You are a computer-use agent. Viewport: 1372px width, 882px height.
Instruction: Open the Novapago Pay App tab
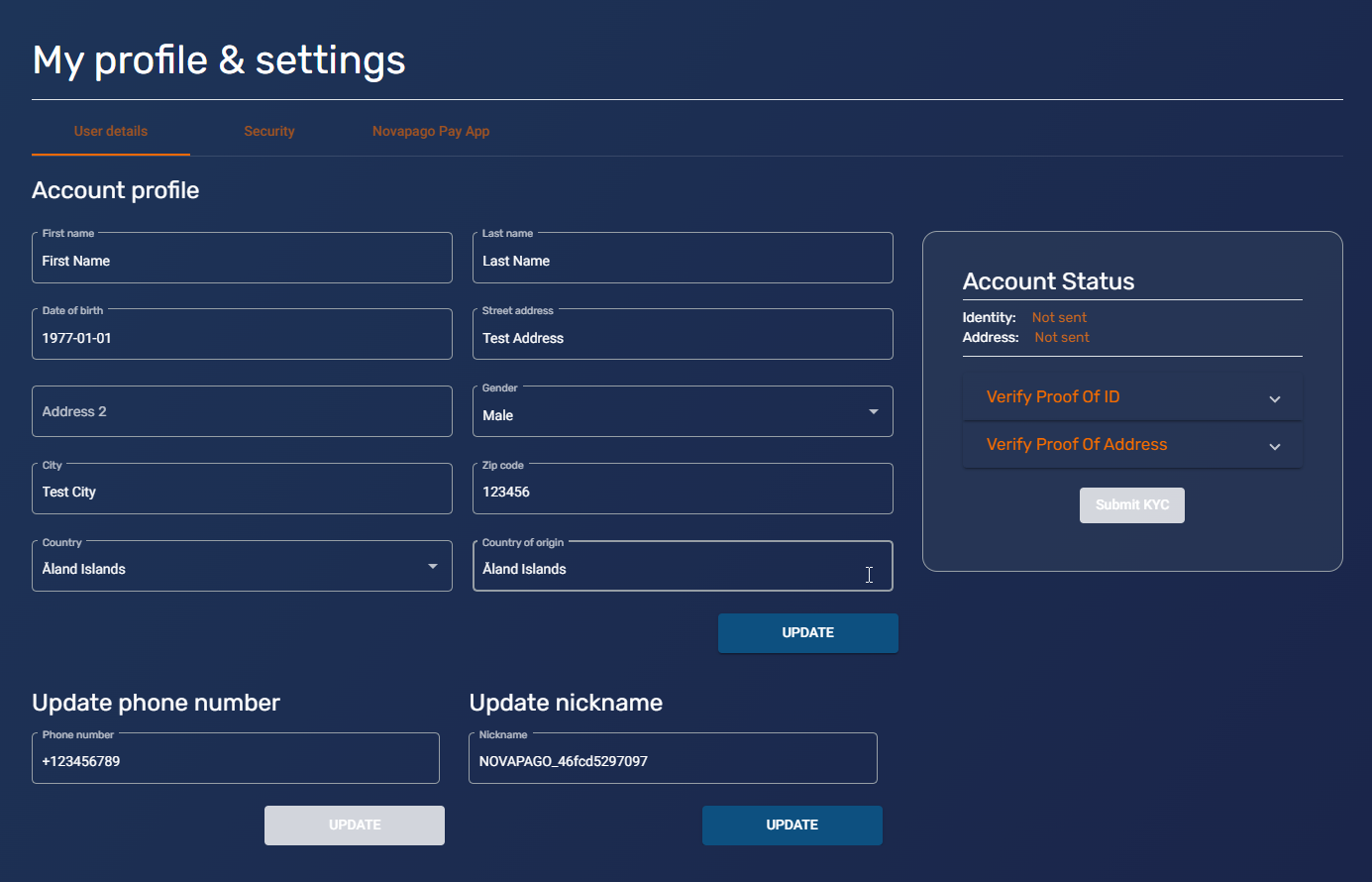[431, 131]
